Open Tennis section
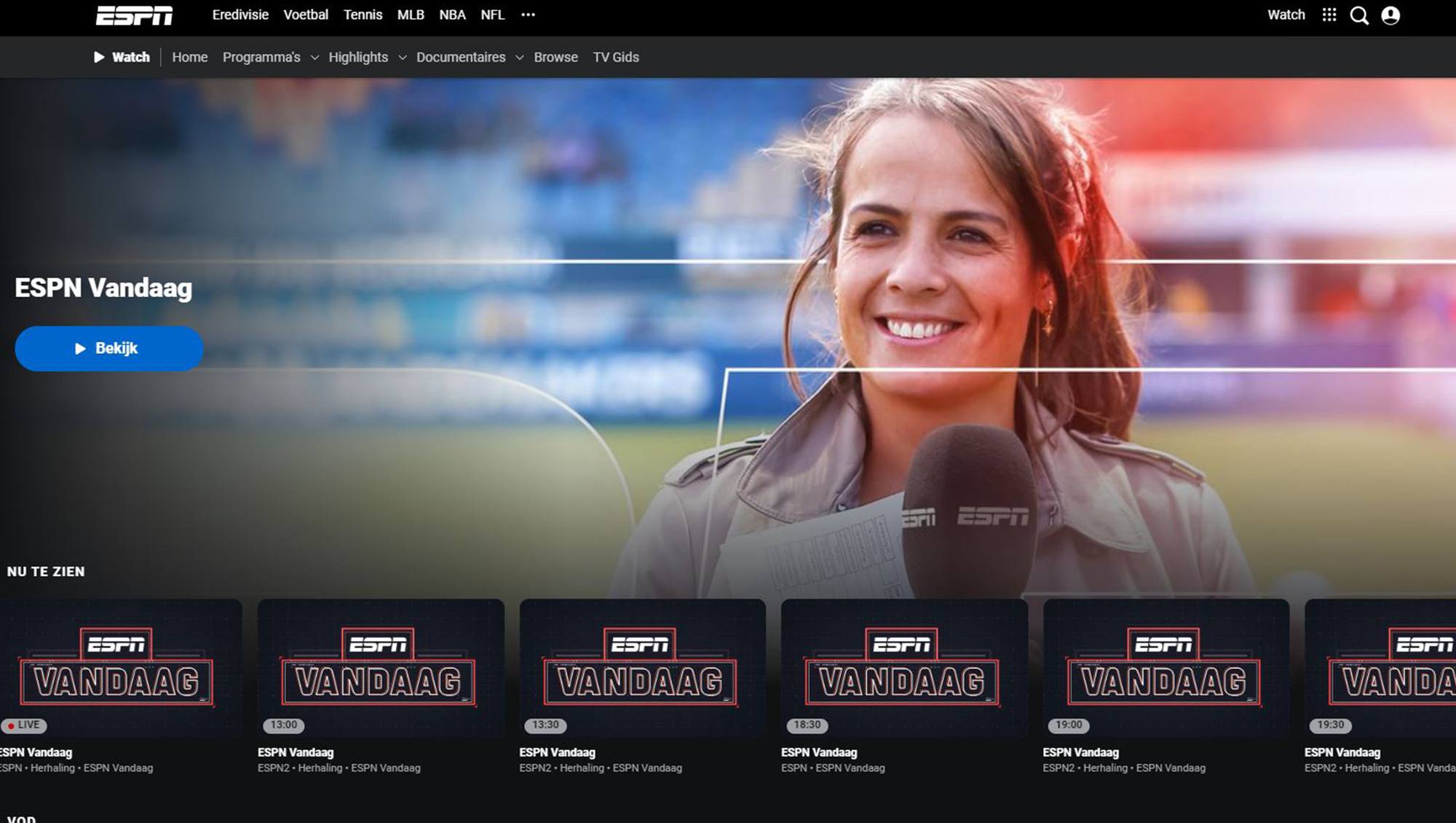 (x=363, y=15)
